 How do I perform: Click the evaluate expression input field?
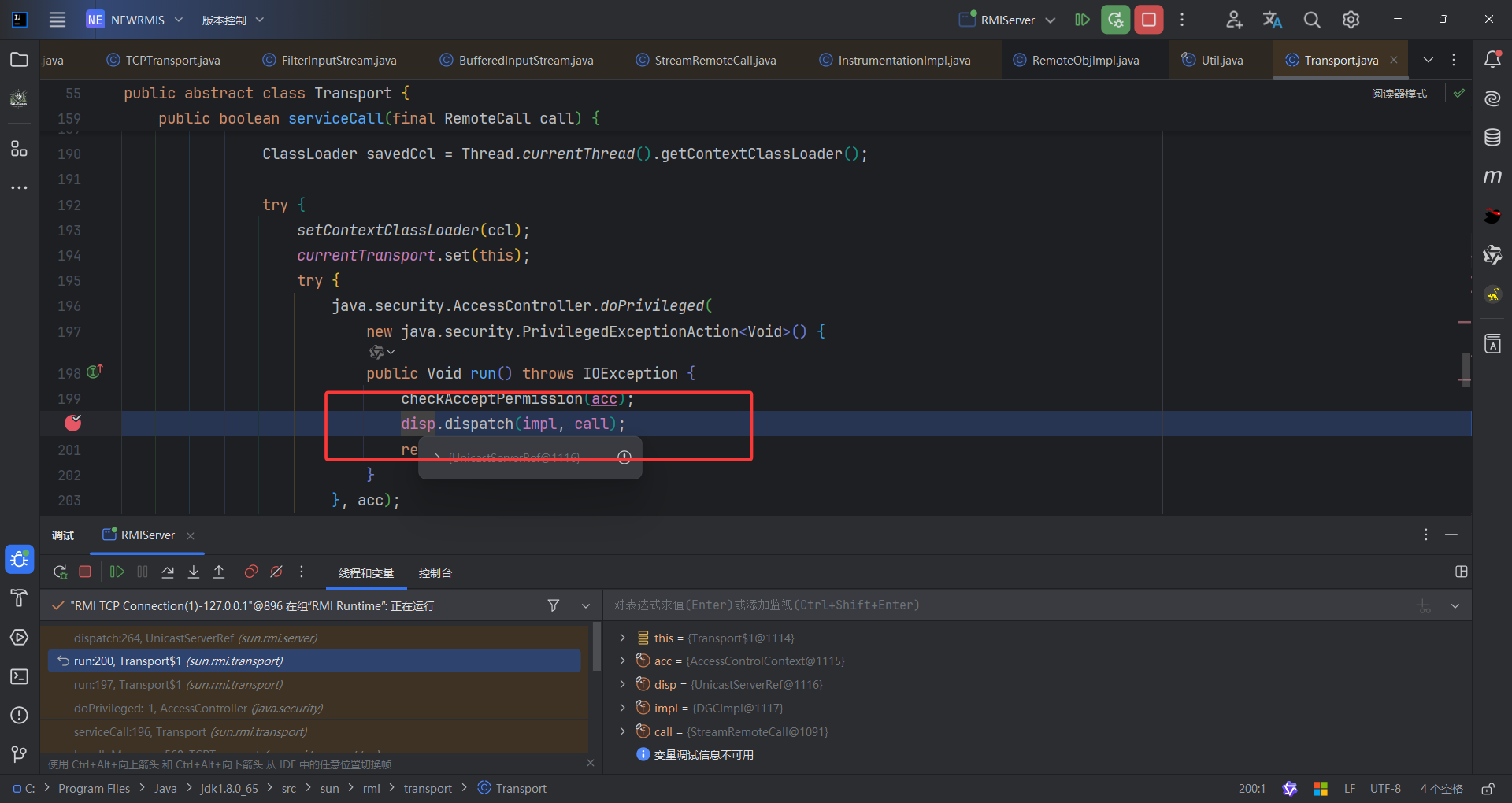coord(1008,605)
